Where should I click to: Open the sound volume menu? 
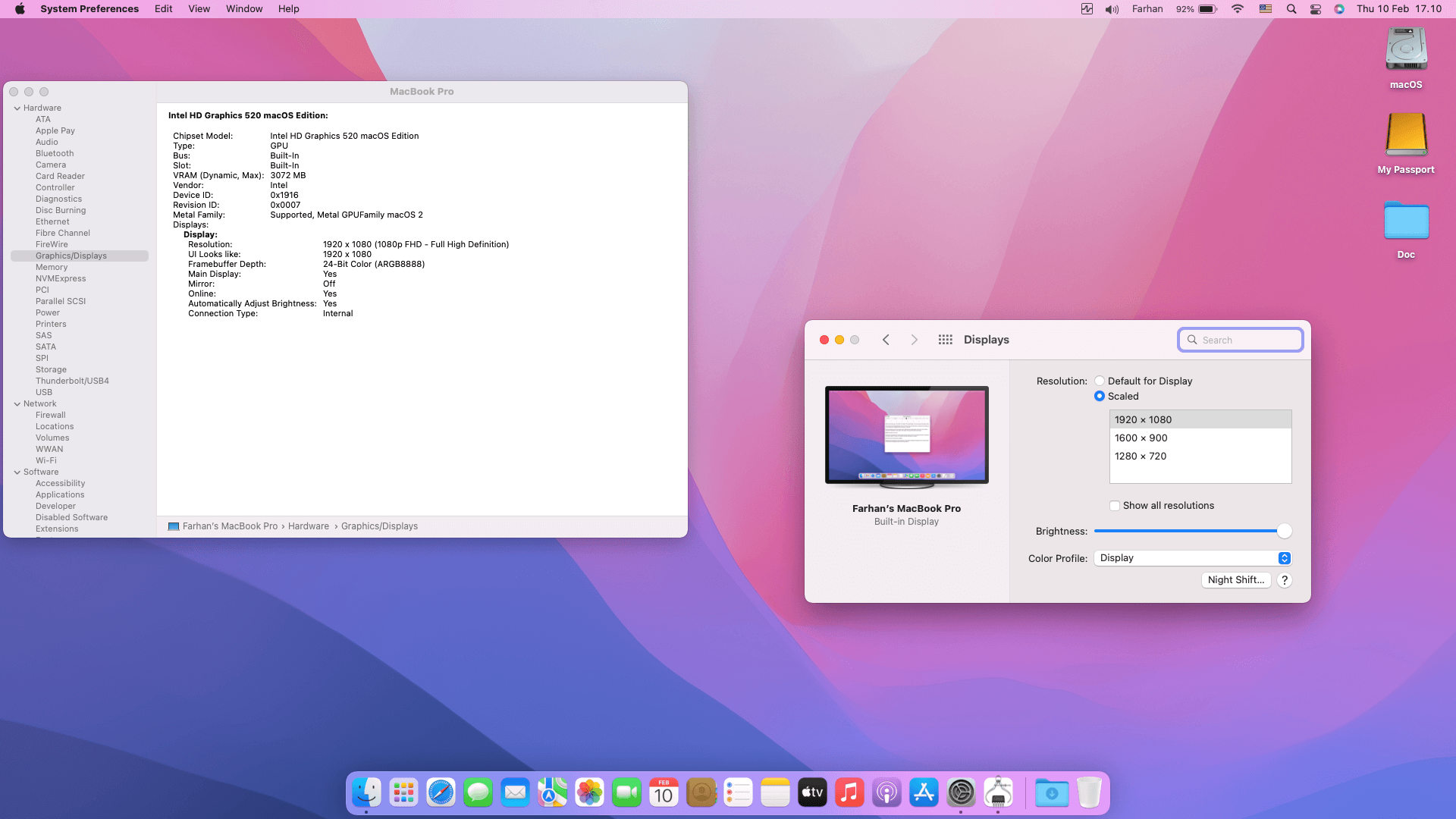pos(1112,9)
